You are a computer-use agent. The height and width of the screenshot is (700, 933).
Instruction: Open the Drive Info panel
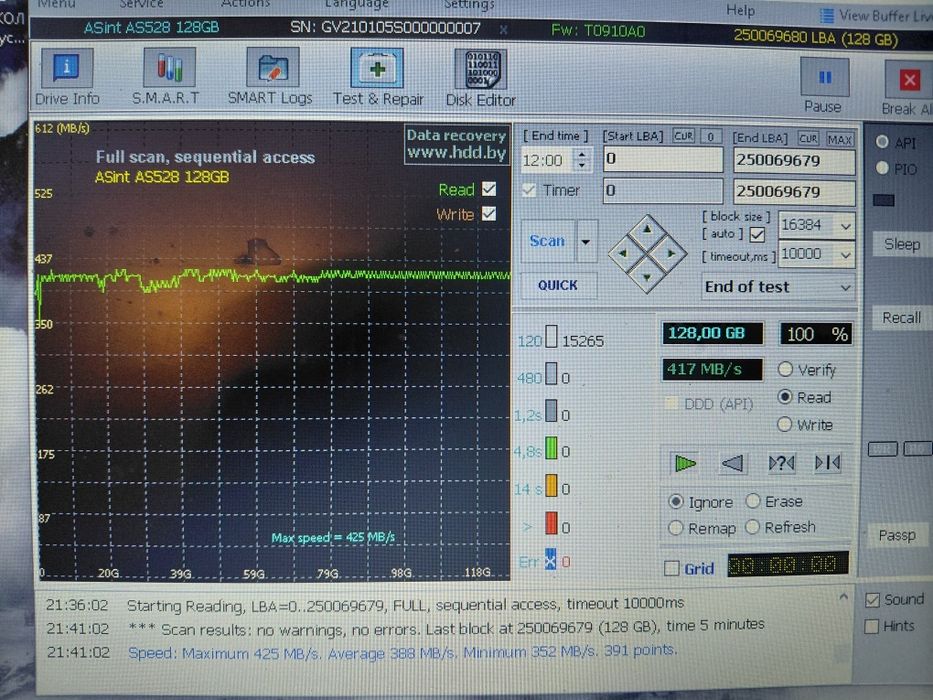pos(67,78)
